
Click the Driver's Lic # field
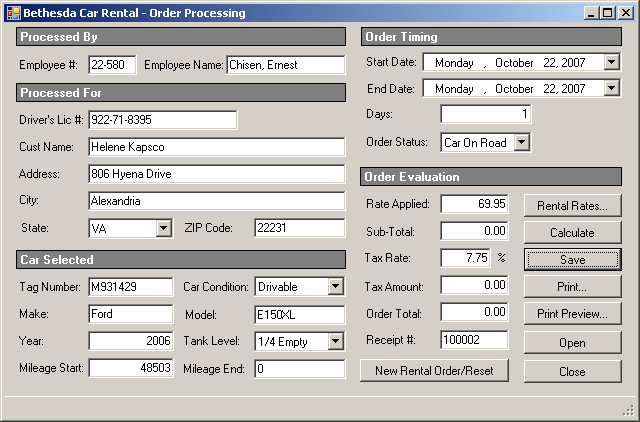[162, 120]
